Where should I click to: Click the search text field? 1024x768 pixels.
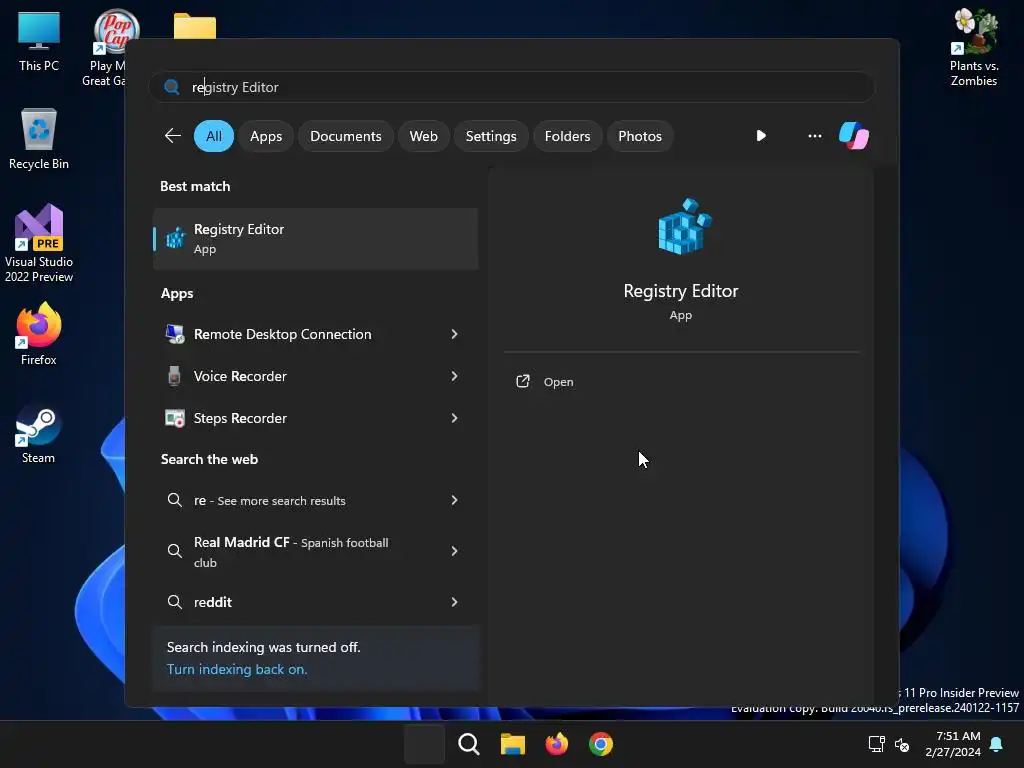coord(512,87)
